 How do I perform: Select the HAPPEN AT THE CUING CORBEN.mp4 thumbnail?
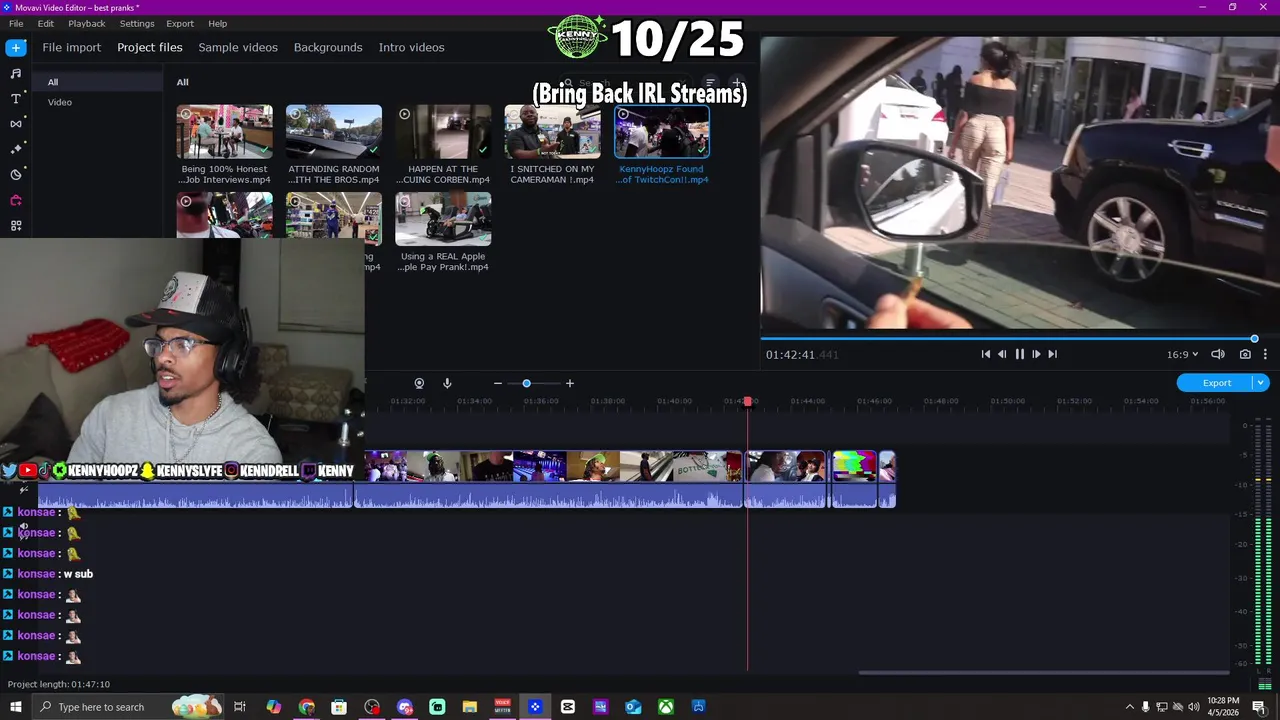coord(443,132)
